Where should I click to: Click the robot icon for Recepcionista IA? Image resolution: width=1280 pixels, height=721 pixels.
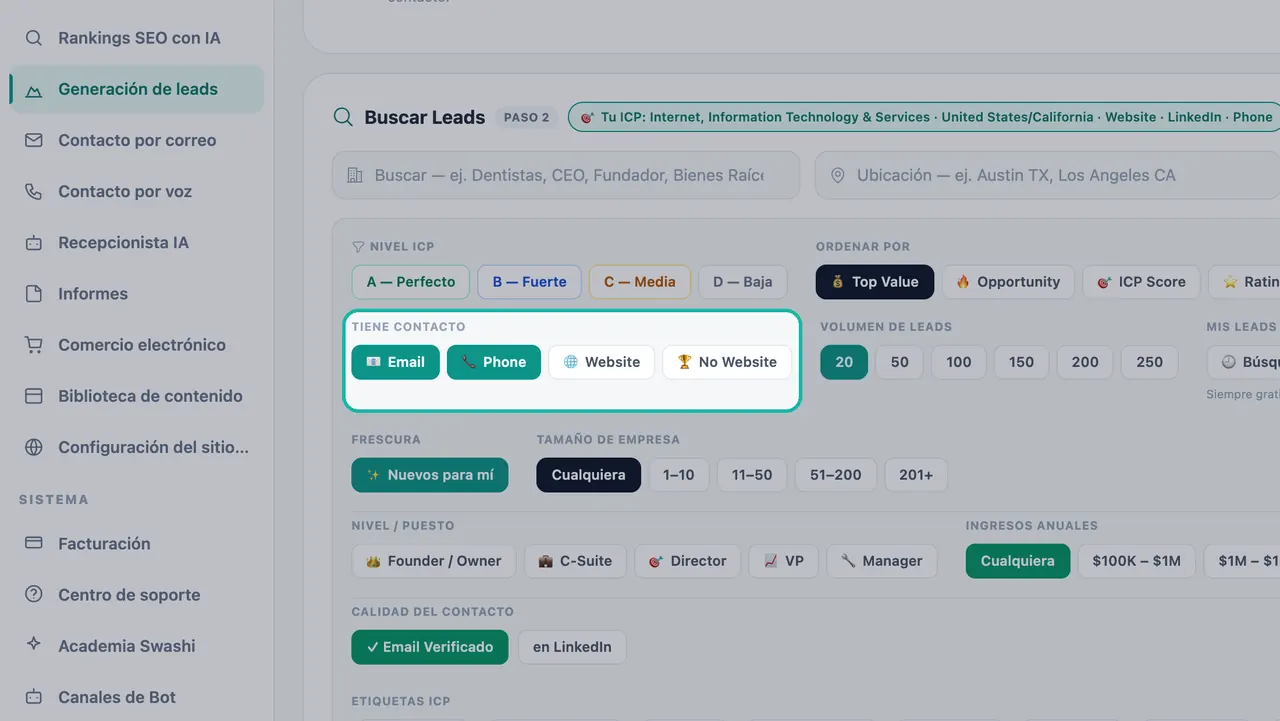(34, 242)
